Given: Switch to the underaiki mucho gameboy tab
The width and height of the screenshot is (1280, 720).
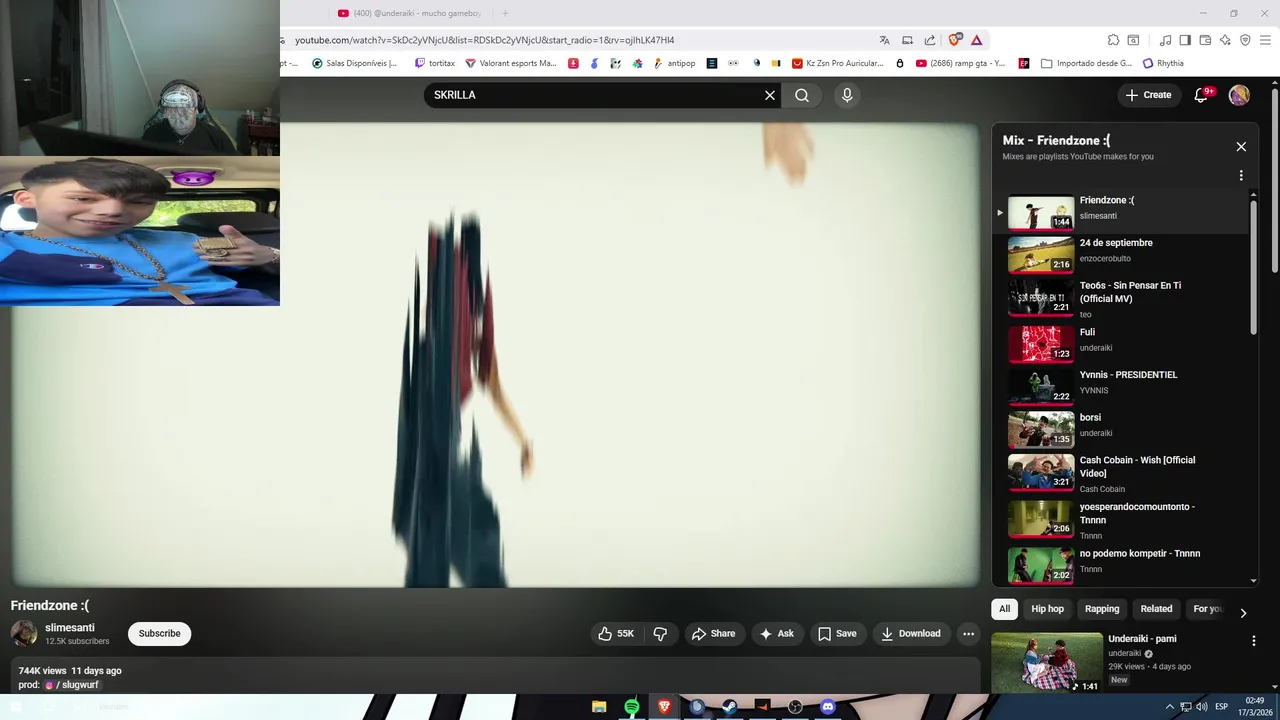Looking at the screenshot, I should click(410, 13).
